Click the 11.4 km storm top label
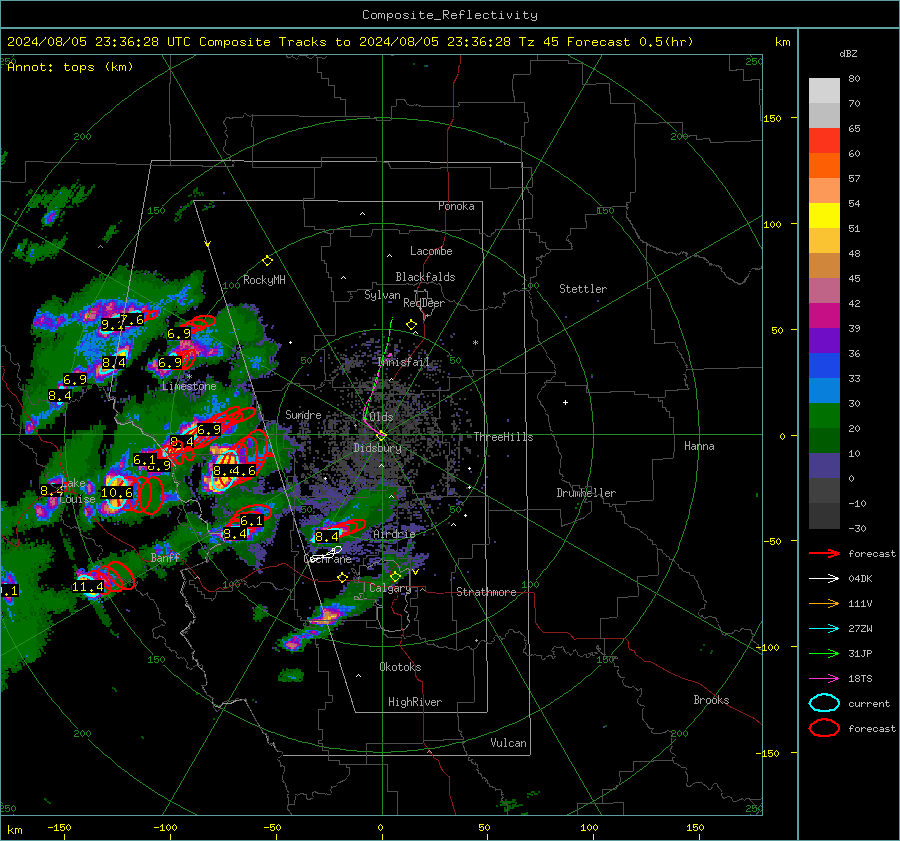Viewport: 900px width, 841px height. point(88,587)
